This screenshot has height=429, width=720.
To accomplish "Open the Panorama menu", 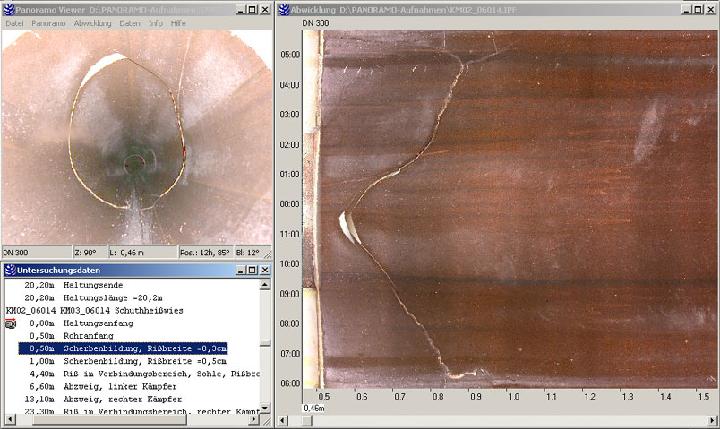I will [47, 23].
